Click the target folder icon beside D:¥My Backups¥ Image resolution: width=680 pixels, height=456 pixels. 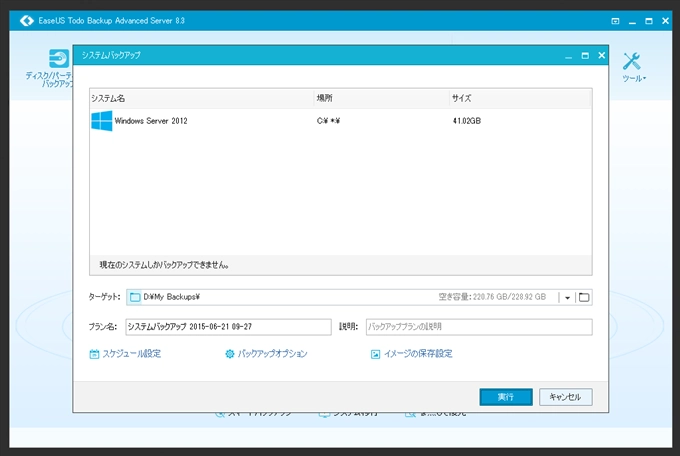pyautogui.click(x=135, y=297)
